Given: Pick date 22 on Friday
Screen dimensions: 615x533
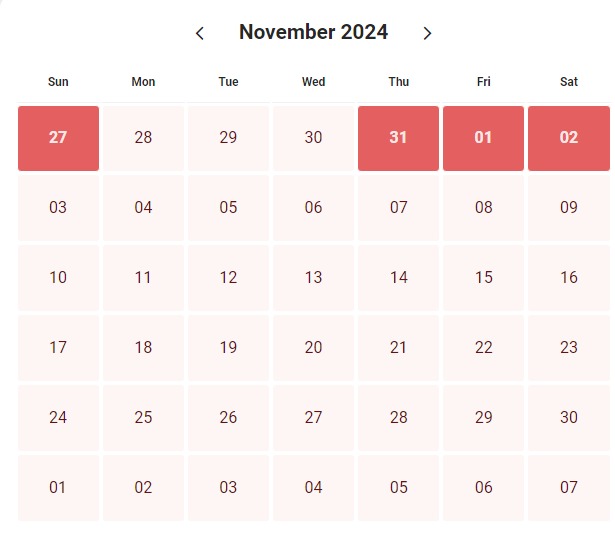Looking at the screenshot, I should pos(484,348).
